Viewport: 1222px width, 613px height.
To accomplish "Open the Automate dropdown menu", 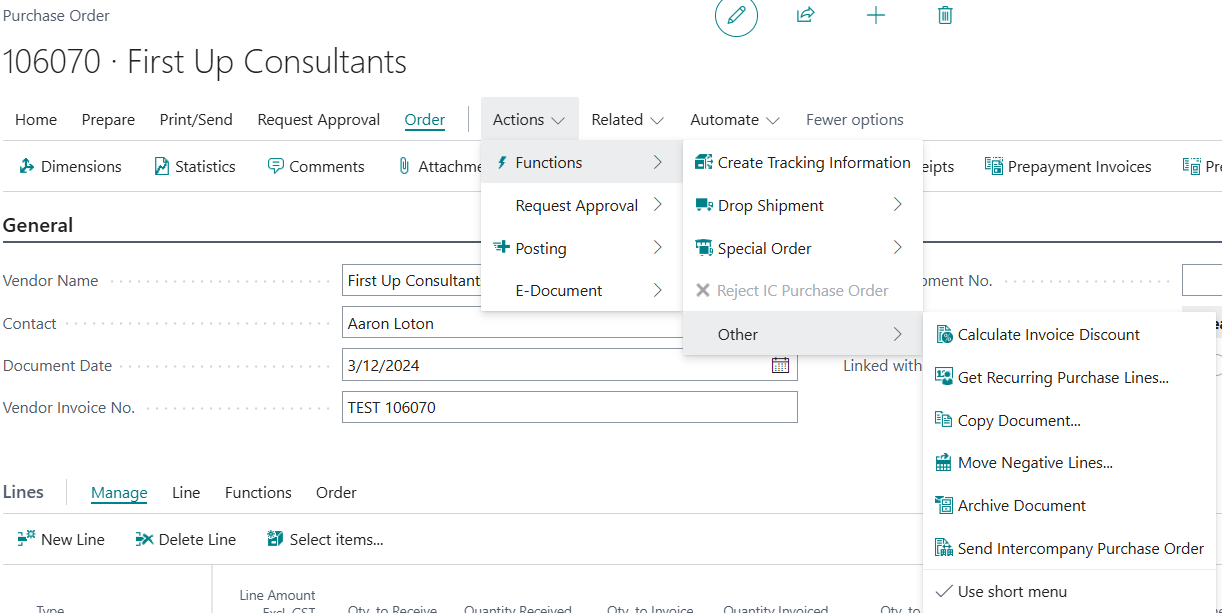I will tap(735, 120).
